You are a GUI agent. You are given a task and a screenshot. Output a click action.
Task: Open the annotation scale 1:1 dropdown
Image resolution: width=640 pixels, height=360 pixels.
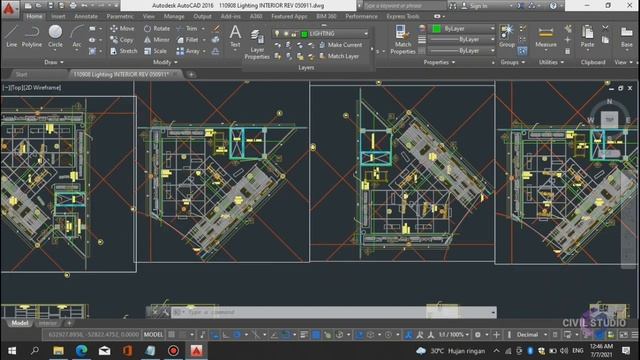453,335
